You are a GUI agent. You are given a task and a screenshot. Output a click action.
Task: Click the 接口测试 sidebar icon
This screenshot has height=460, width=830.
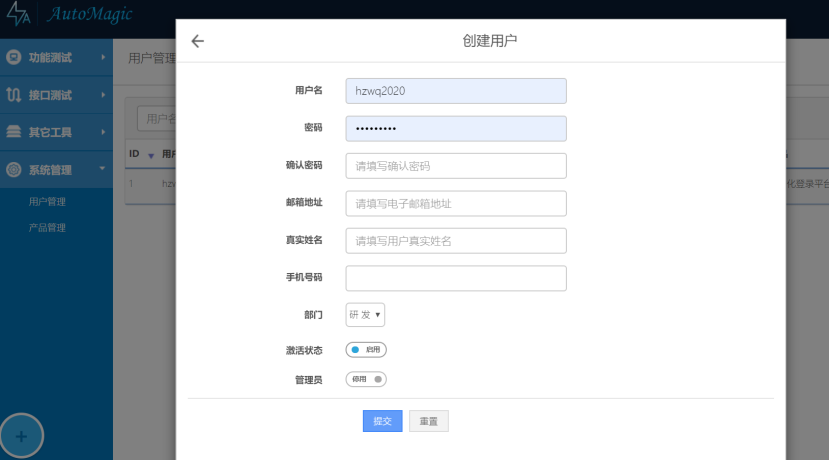pyautogui.click(x=14, y=95)
